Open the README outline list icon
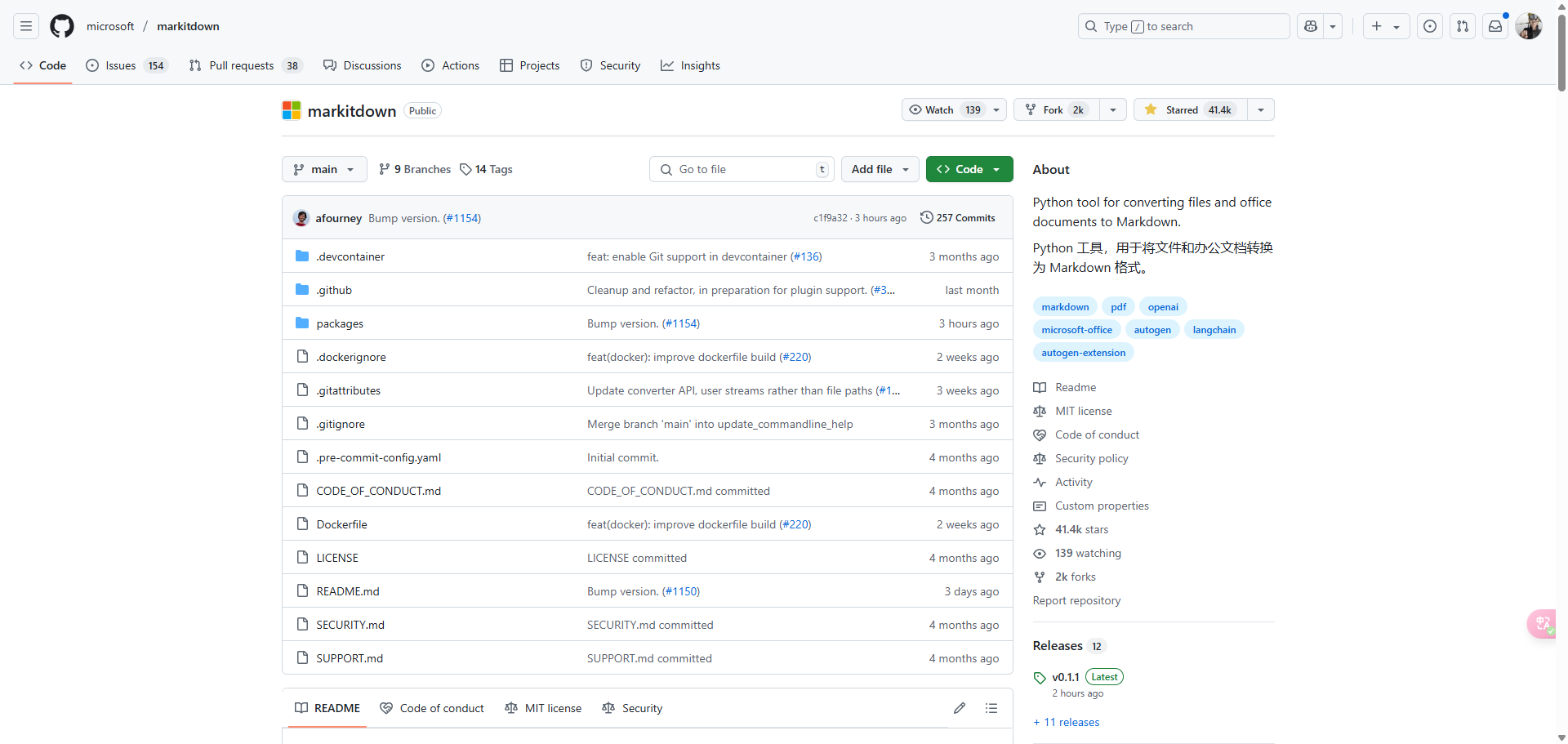Image resolution: width=1568 pixels, height=744 pixels. pos(991,708)
